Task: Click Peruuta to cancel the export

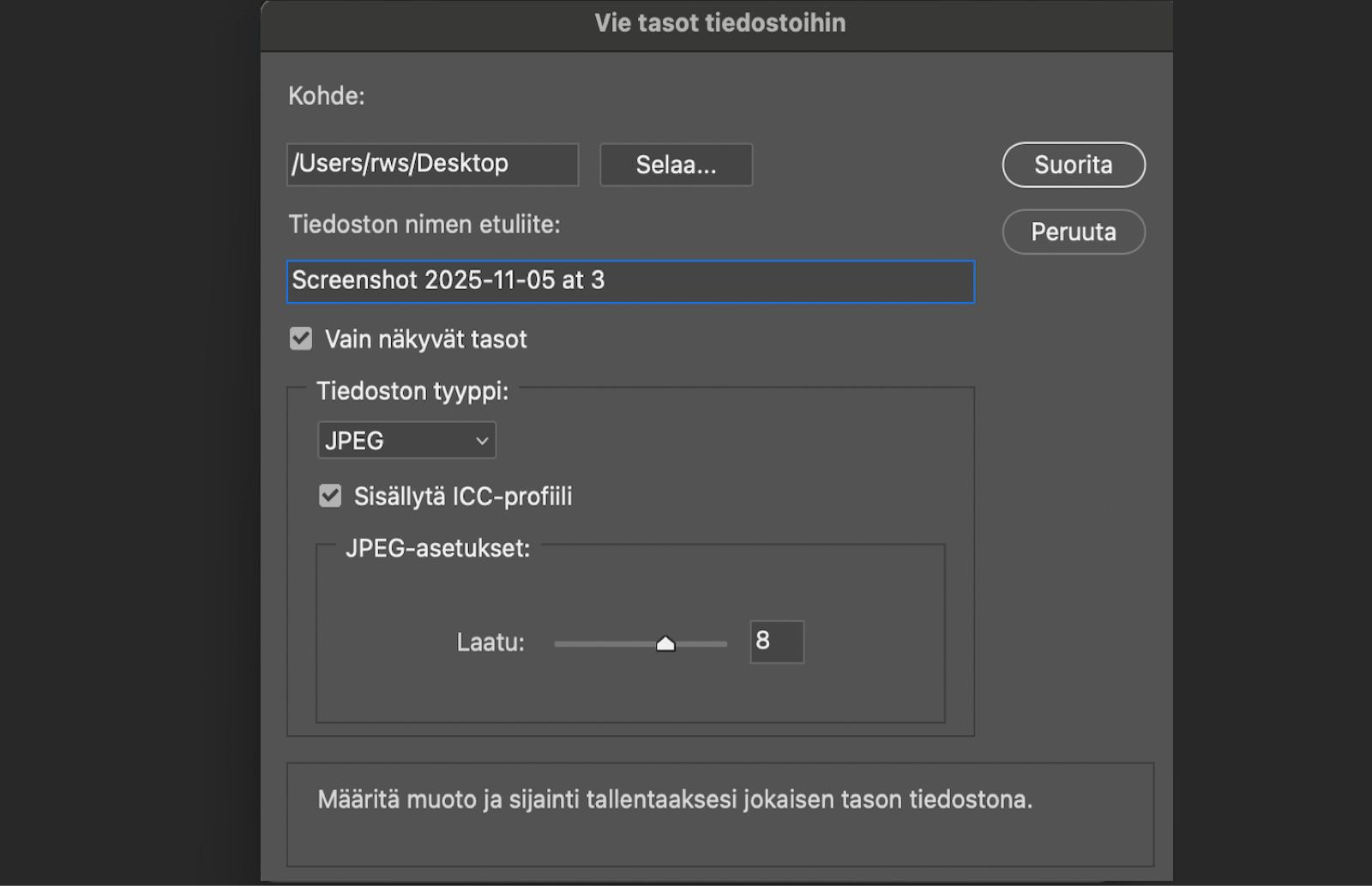Action: click(1073, 232)
